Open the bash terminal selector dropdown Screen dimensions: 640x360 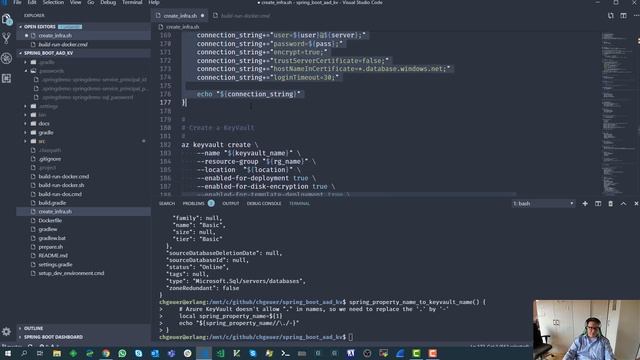[543, 203]
